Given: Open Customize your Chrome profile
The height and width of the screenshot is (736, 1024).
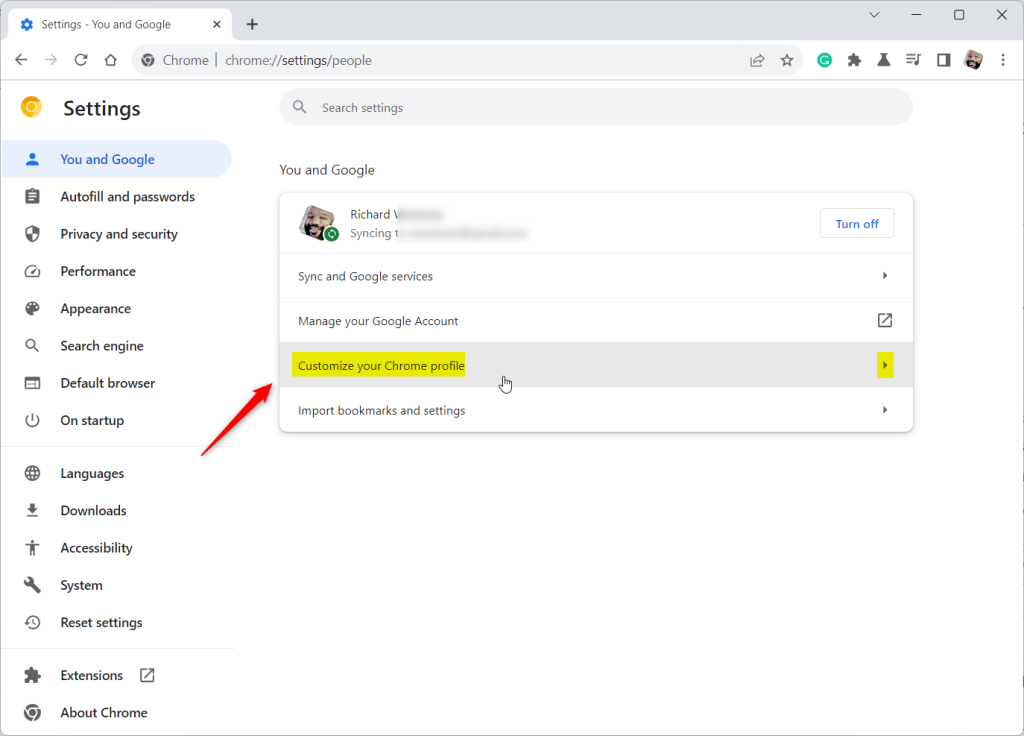Looking at the screenshot, I should pyautogui.click(x=596, y=365).
